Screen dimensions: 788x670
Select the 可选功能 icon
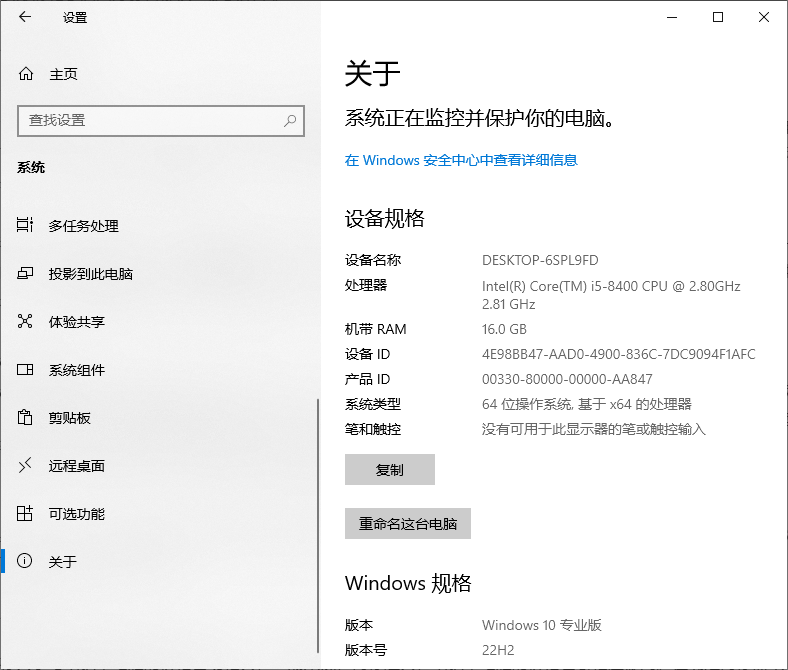point(25,513)
